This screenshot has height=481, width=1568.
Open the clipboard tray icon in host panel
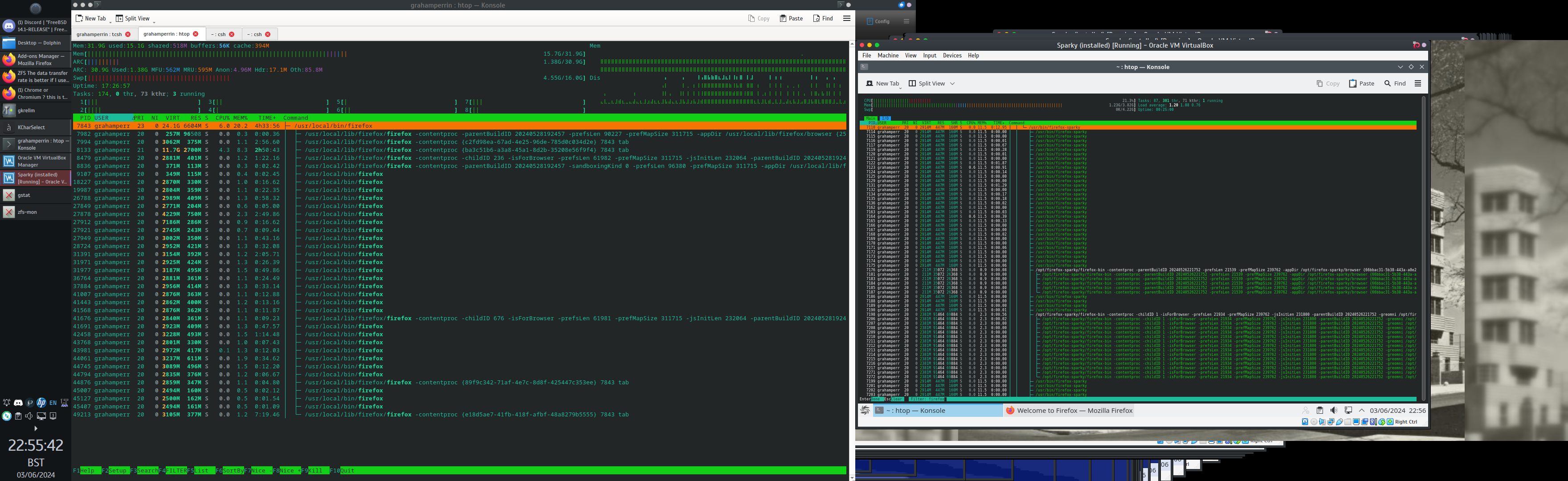point(18,416)
